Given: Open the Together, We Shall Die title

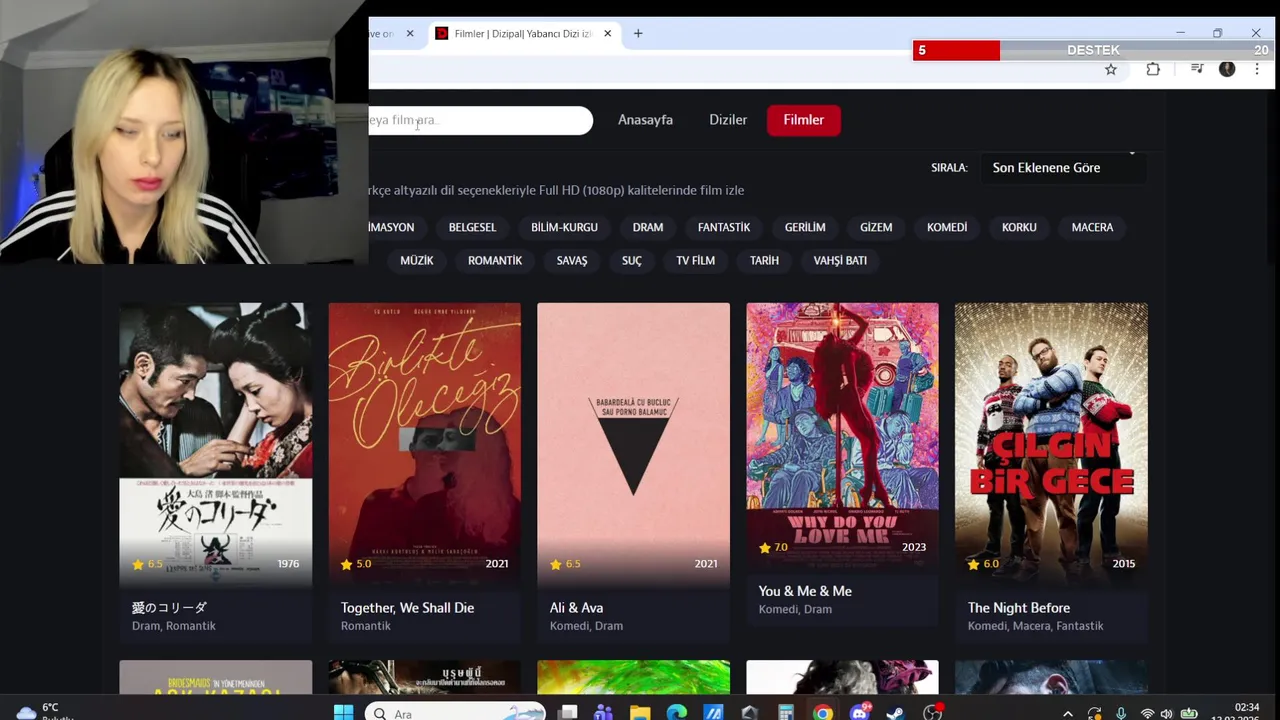Looking at the screenshot, I should [x=407, y=608].
